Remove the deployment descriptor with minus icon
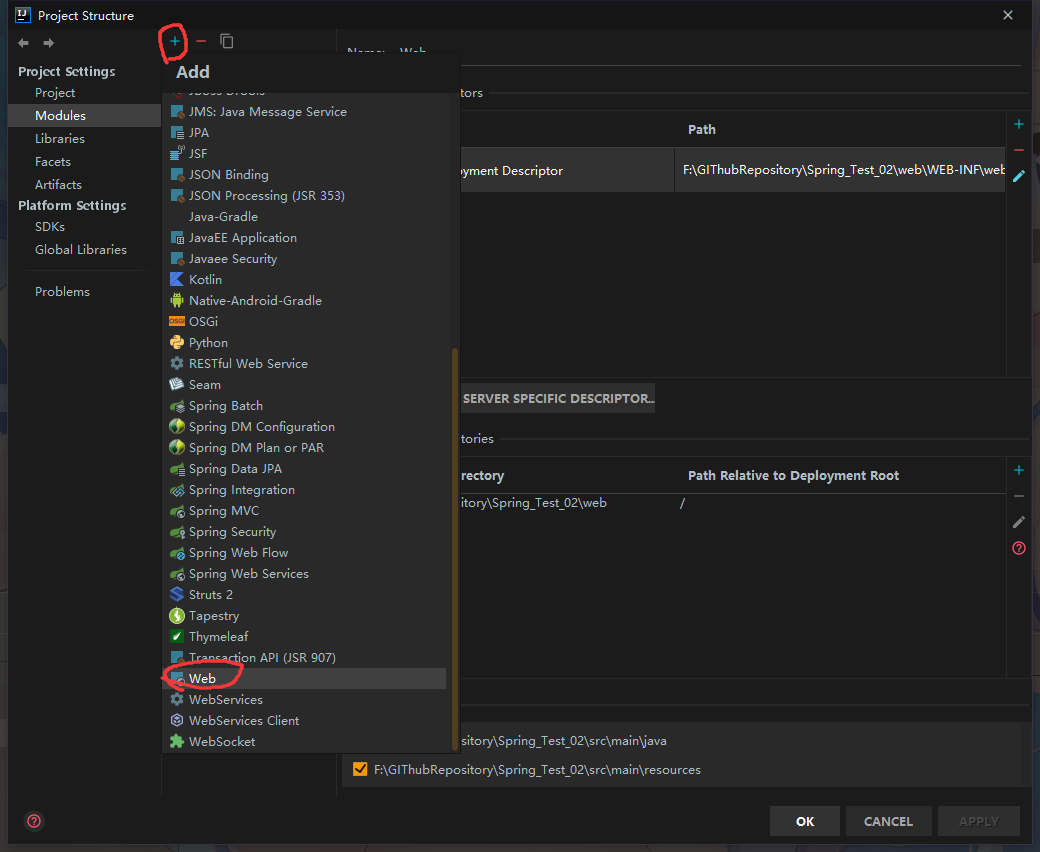Screen dimensions: 1040x852 (x=1019, y=151)
